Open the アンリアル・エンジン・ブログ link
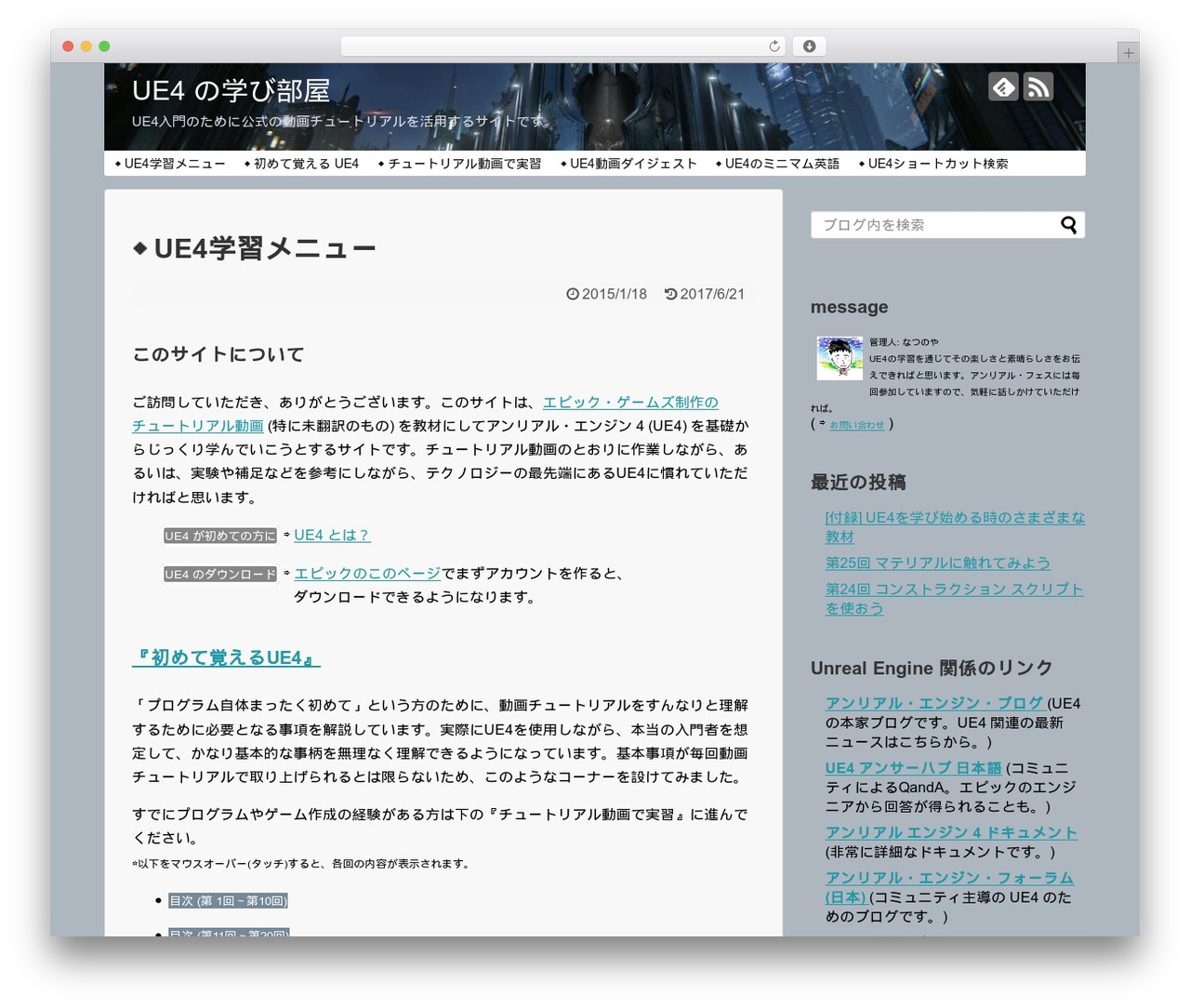Image resolution: width=1190 pixels, height=1008 pixels. pos(936,704)
